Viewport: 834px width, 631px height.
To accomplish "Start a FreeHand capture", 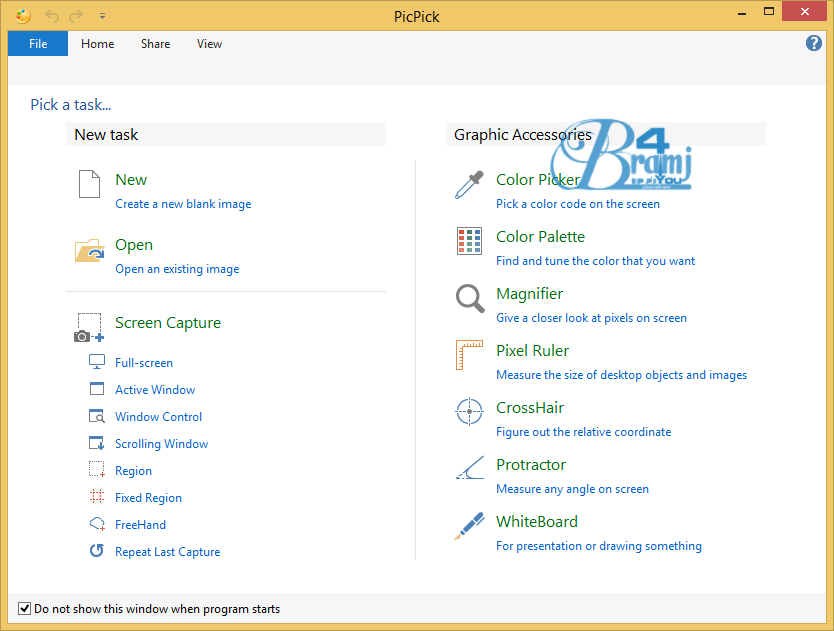I will (140, 525).
